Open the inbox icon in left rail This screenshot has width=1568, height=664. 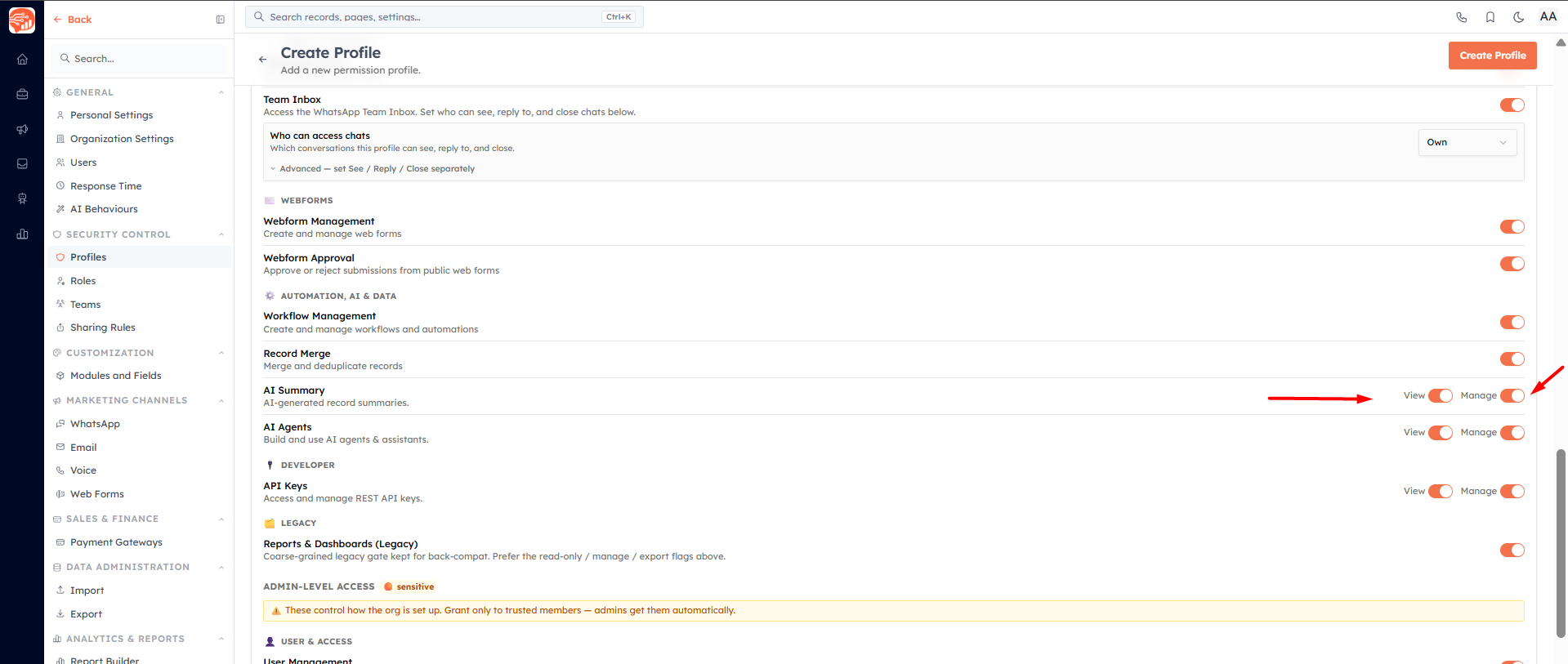[x=22, y=163]
